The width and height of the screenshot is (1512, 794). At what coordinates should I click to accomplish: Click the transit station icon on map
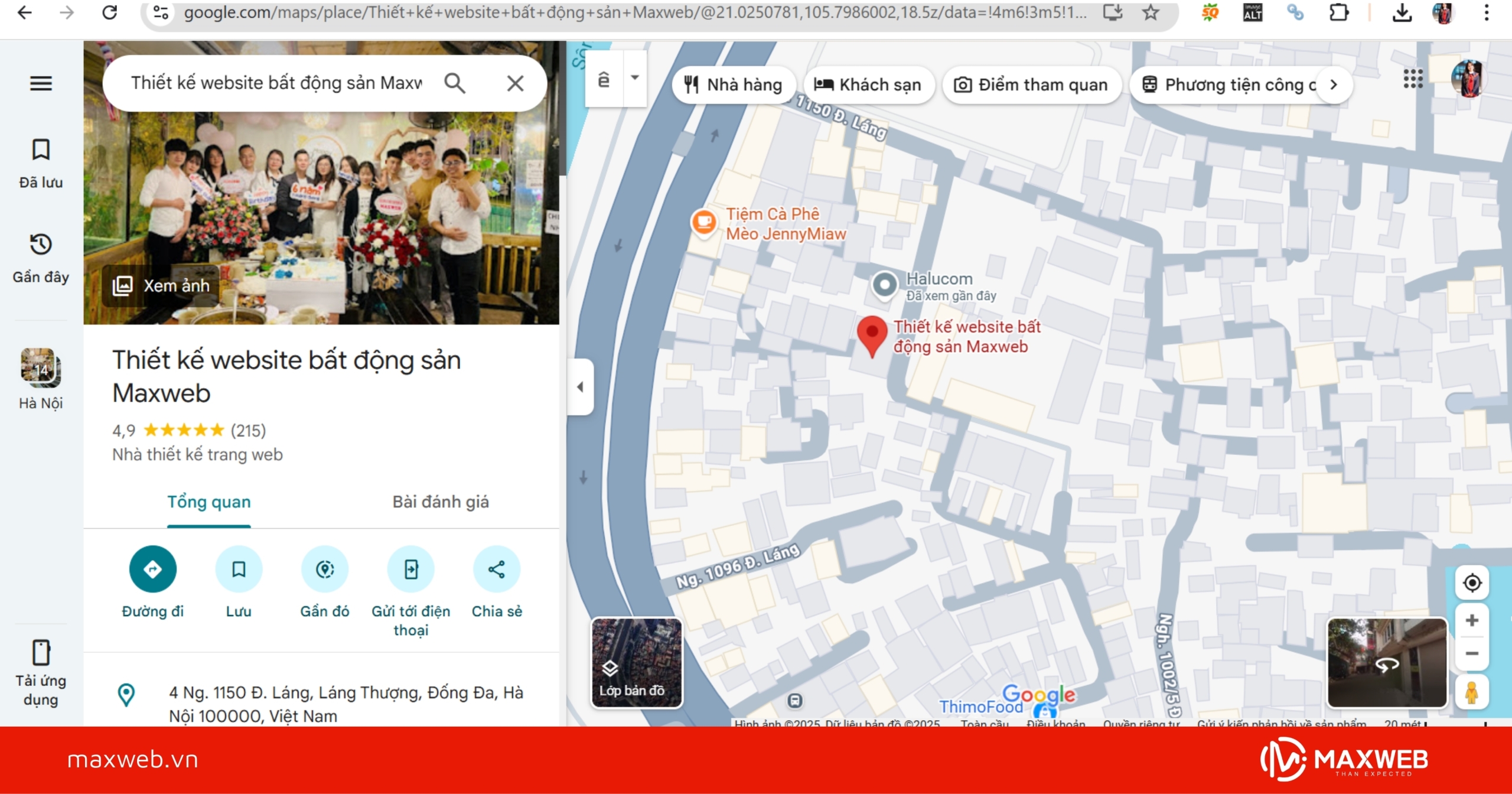(795, 701)
